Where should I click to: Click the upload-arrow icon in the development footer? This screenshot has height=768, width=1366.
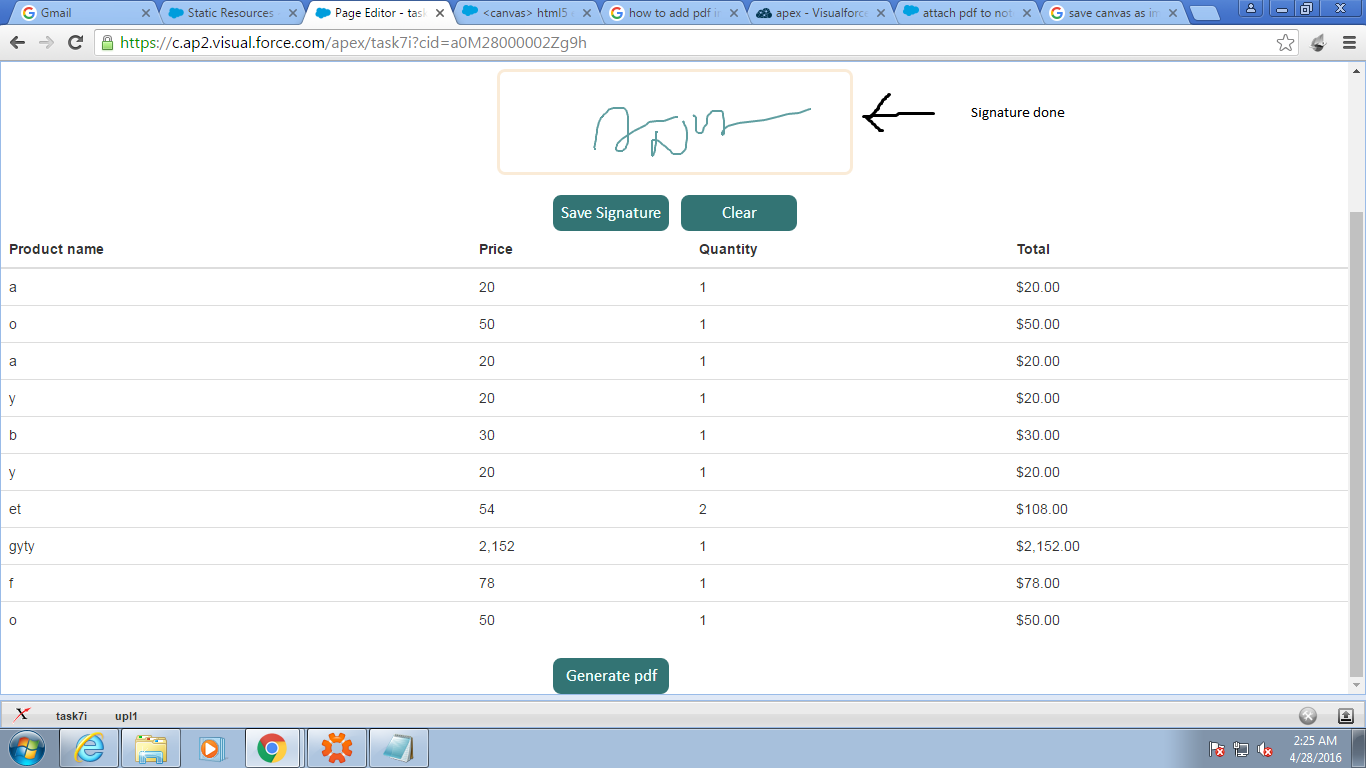1347,715
